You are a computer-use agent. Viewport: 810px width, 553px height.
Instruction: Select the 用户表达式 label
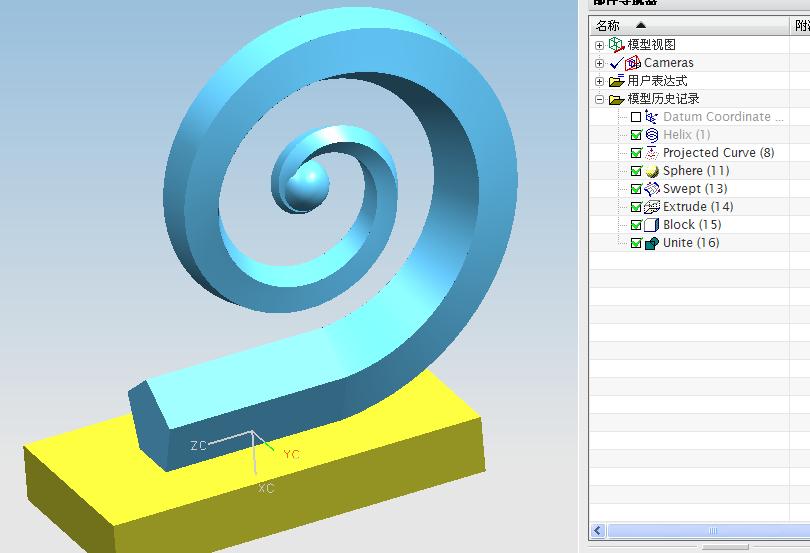pyautogui.click(x=657, y=81)
